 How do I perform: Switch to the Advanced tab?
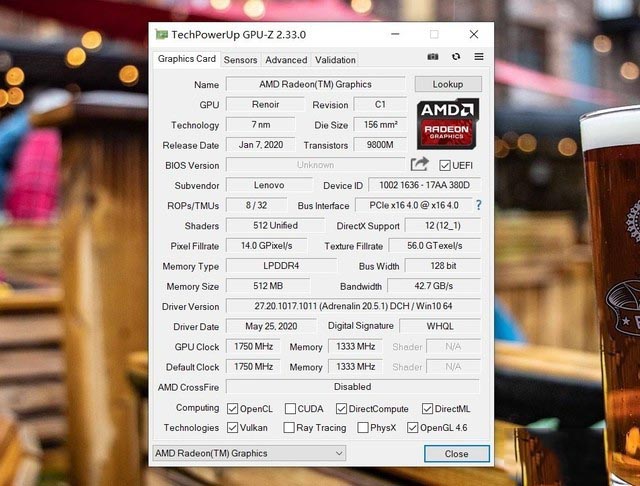[x=286, y=60]
